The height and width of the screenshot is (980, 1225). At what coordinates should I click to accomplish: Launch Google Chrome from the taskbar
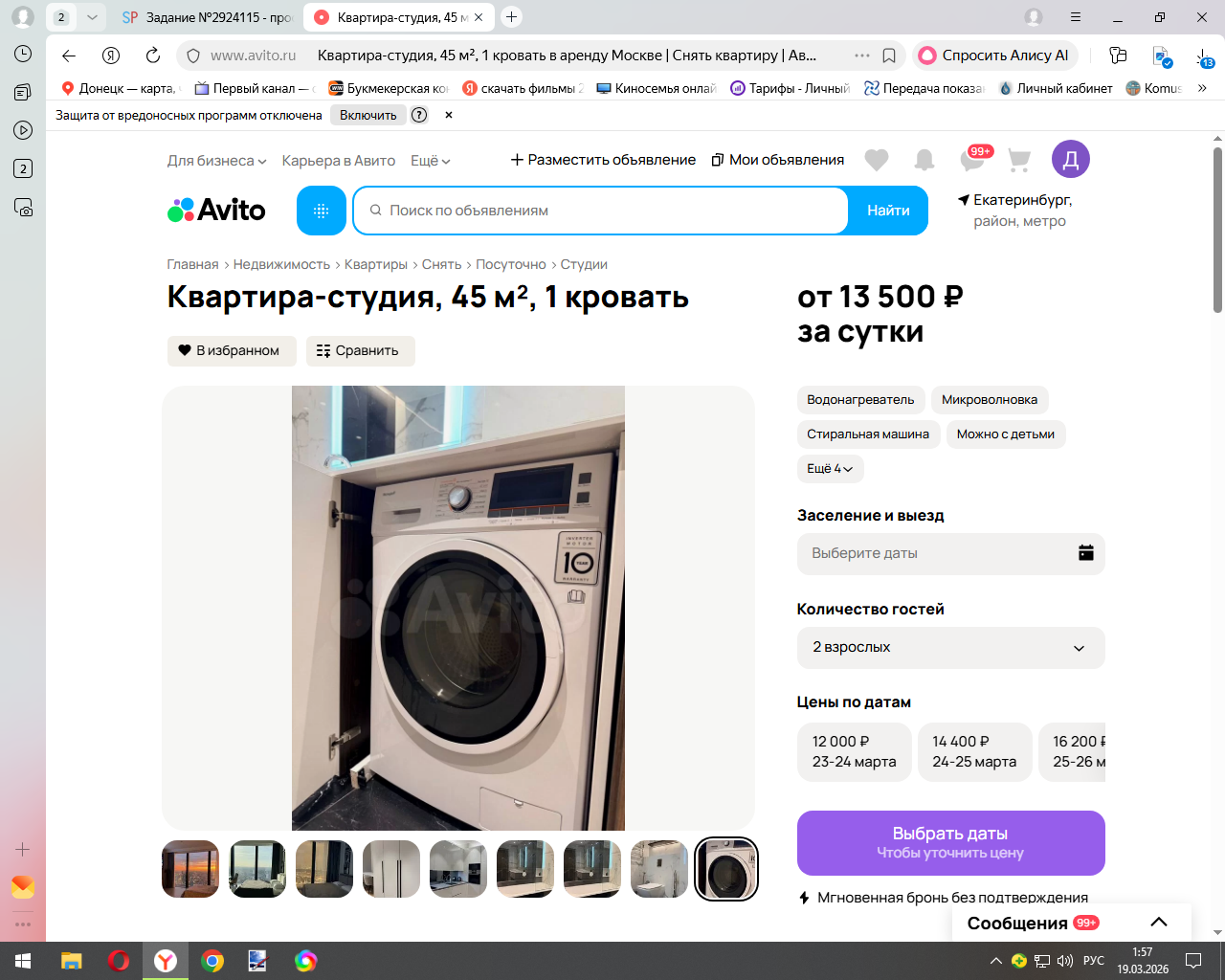[x=212, y=961]
